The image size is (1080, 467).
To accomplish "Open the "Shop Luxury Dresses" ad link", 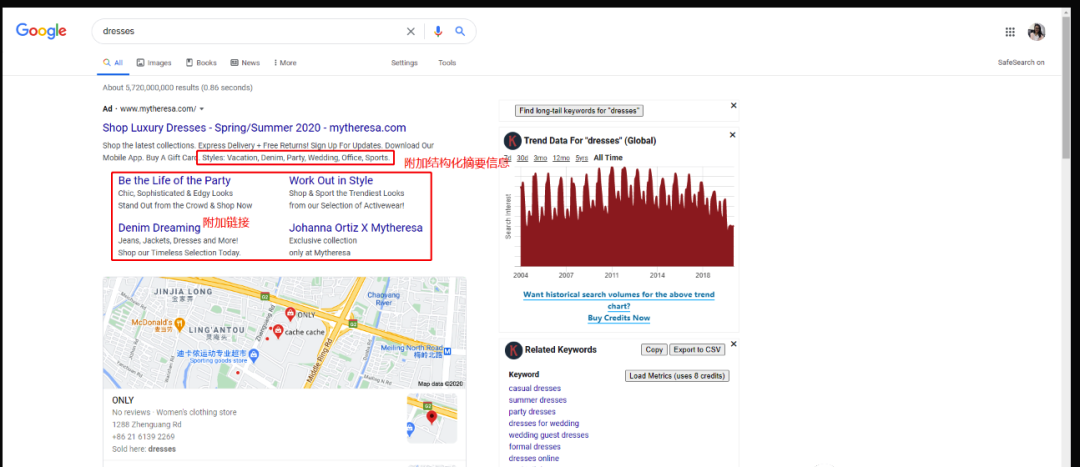I will coord(254,128).
